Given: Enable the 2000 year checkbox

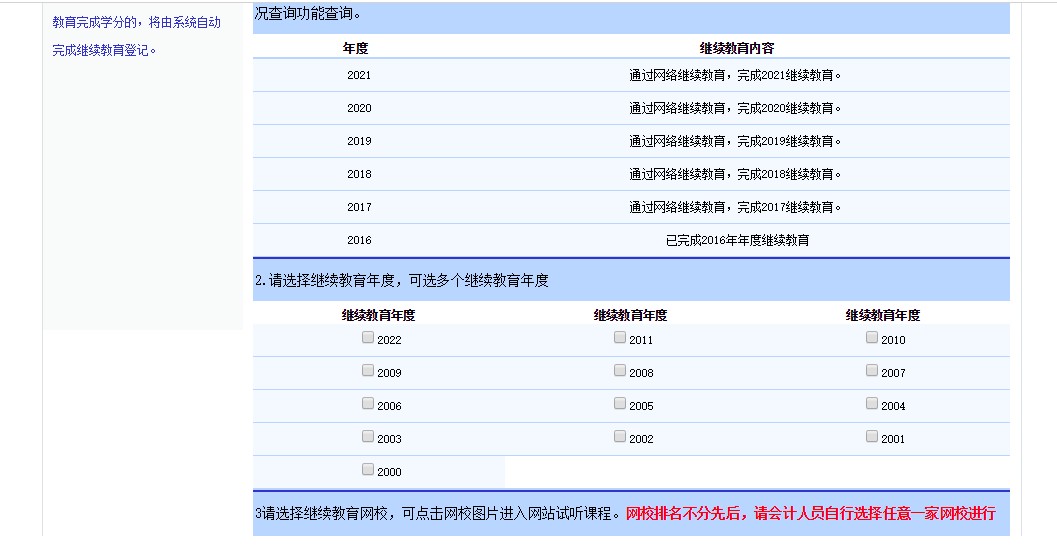Looking at the screenshot, I should click(x=368, y=470).
